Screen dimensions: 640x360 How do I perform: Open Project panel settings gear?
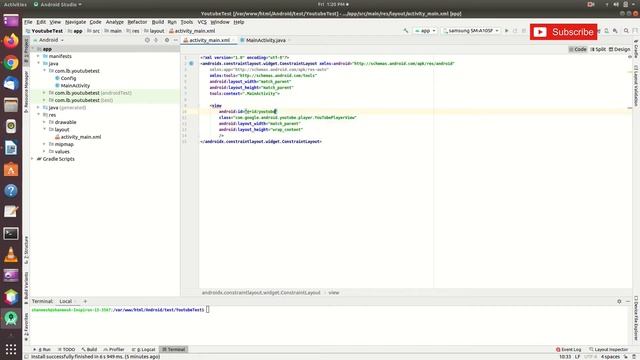(x=167, y=40)
